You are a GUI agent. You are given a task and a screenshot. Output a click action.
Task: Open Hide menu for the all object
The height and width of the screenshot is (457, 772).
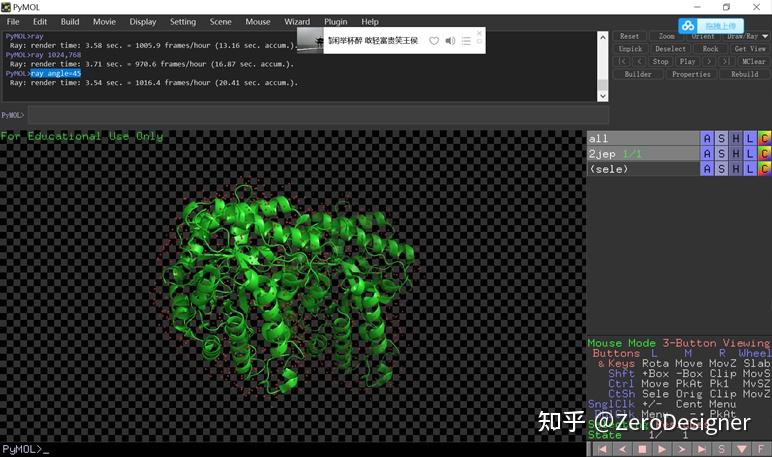[x=736, y=138]
